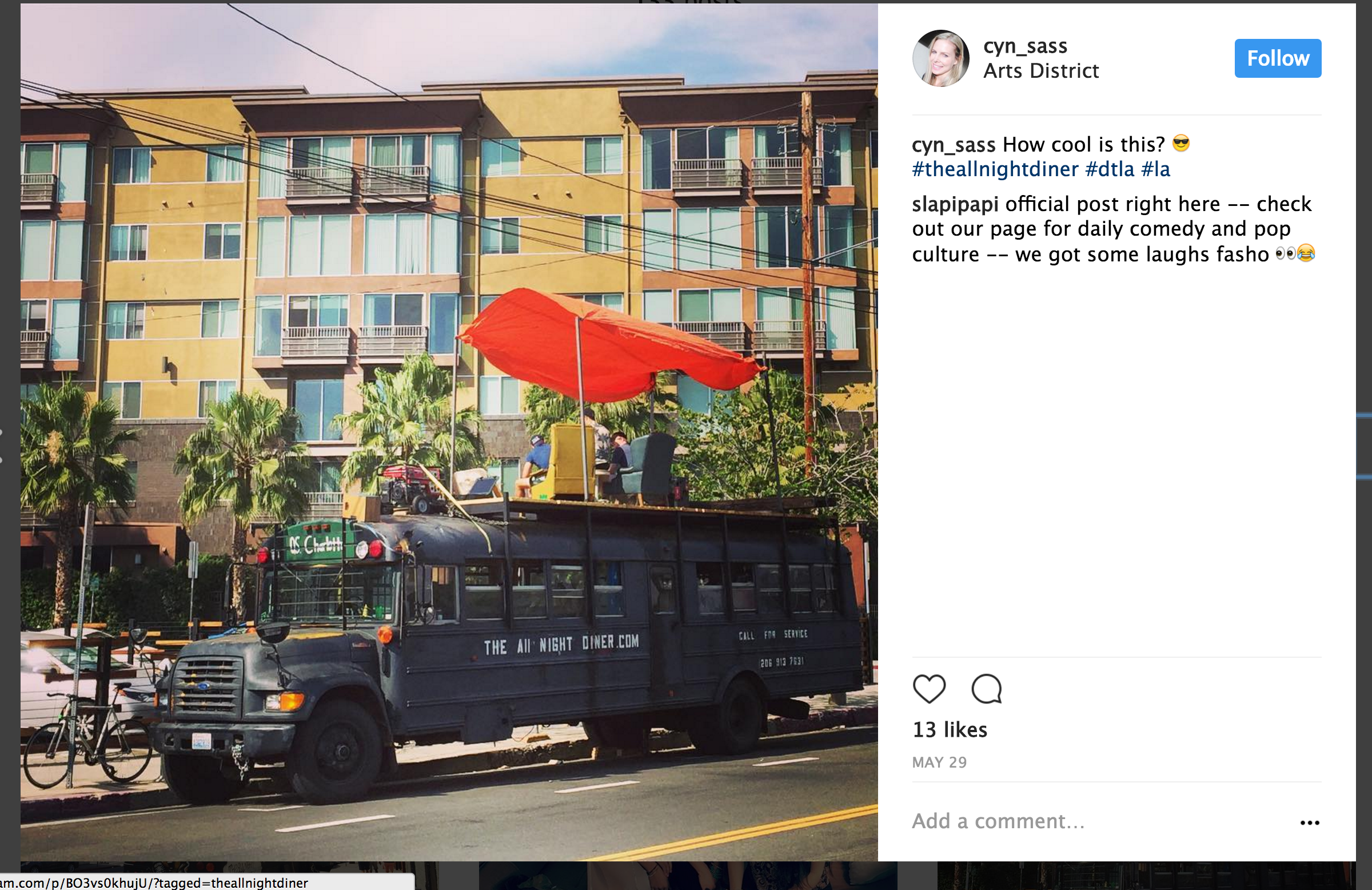Click the red canopy on the bus photo
The image size is (1372, 890).
pyautogui.click(x=611, y=344)
